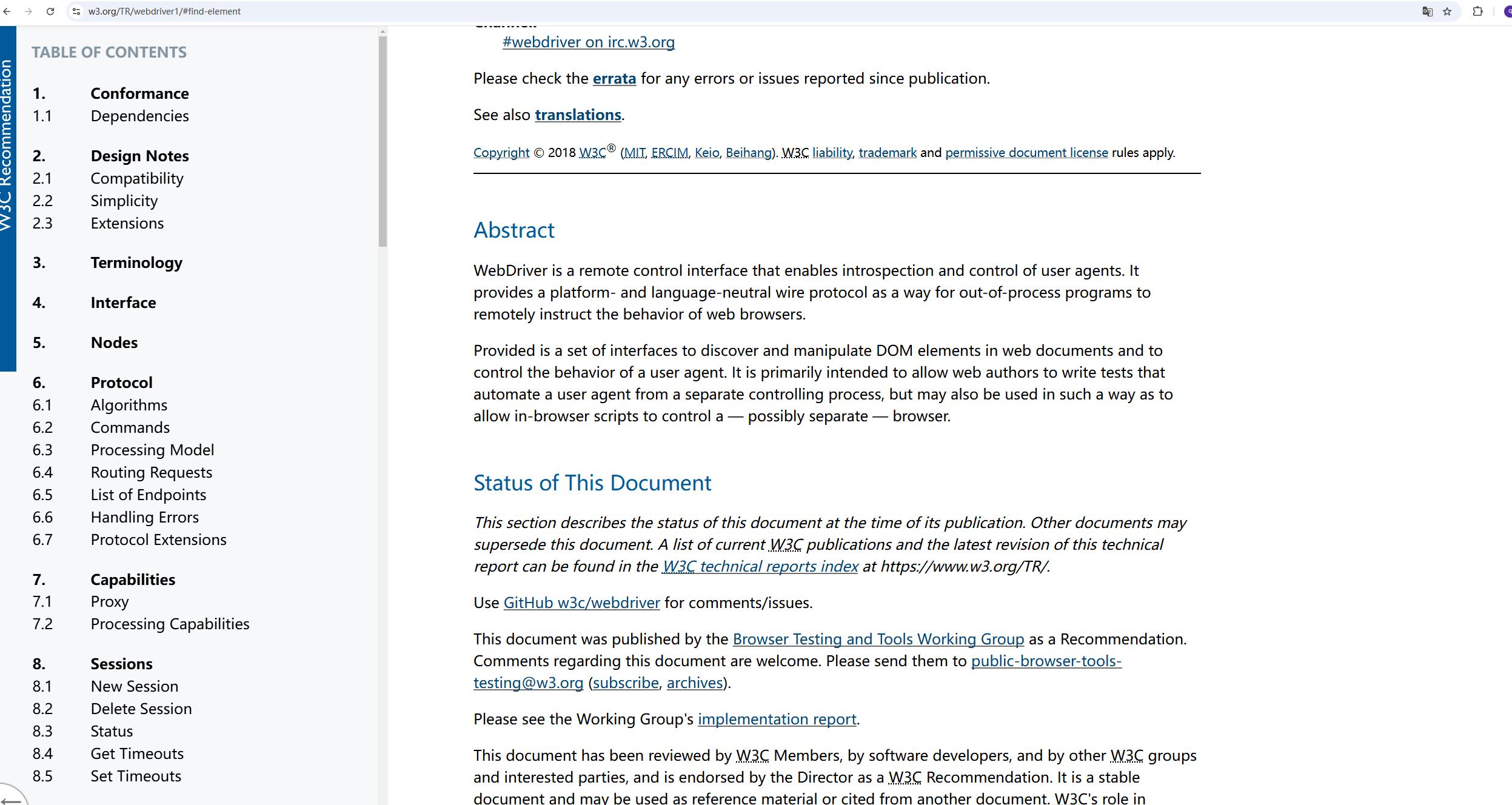
Task: Click the browser back arrow
Action: click(x=7, y=12)
